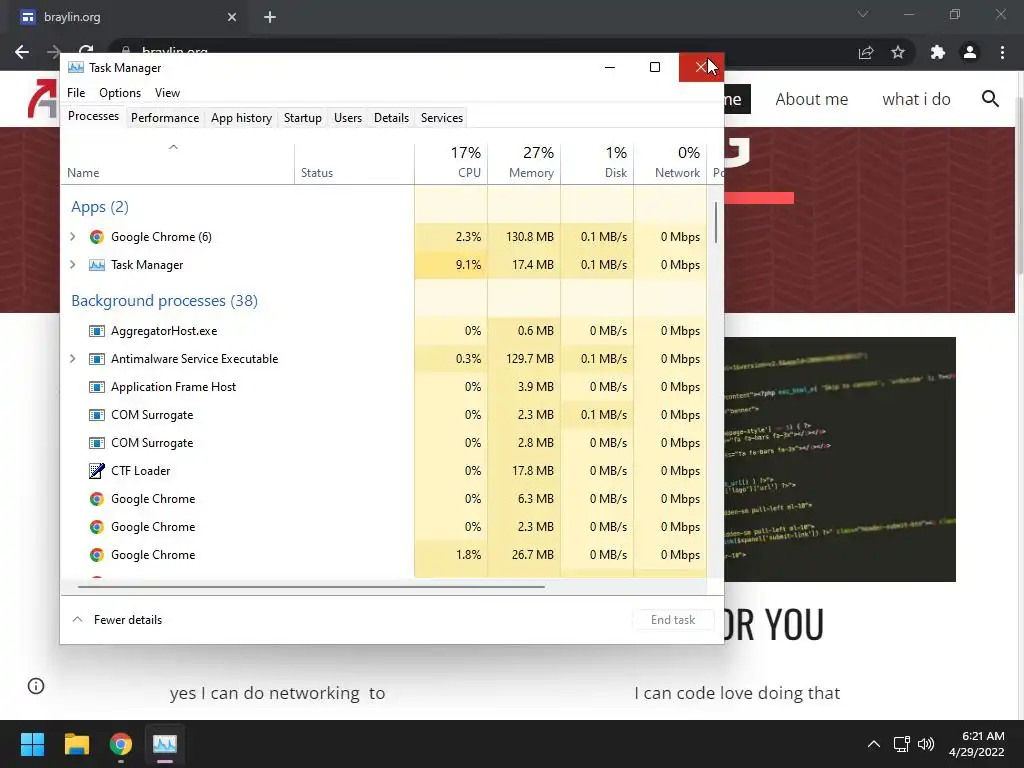
Task: Click the Apps (2) group heading
Action: [x=100, y=207]
